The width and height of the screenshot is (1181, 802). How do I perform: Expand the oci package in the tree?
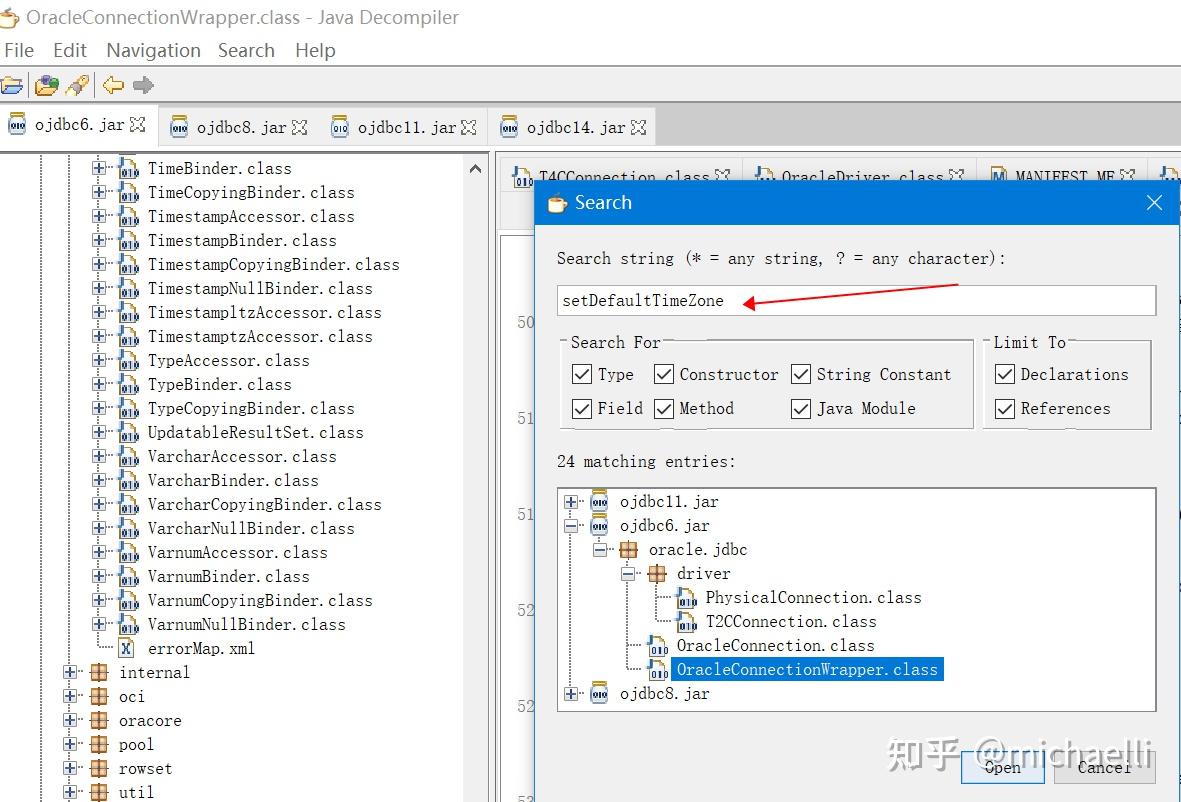coord(69,696)
